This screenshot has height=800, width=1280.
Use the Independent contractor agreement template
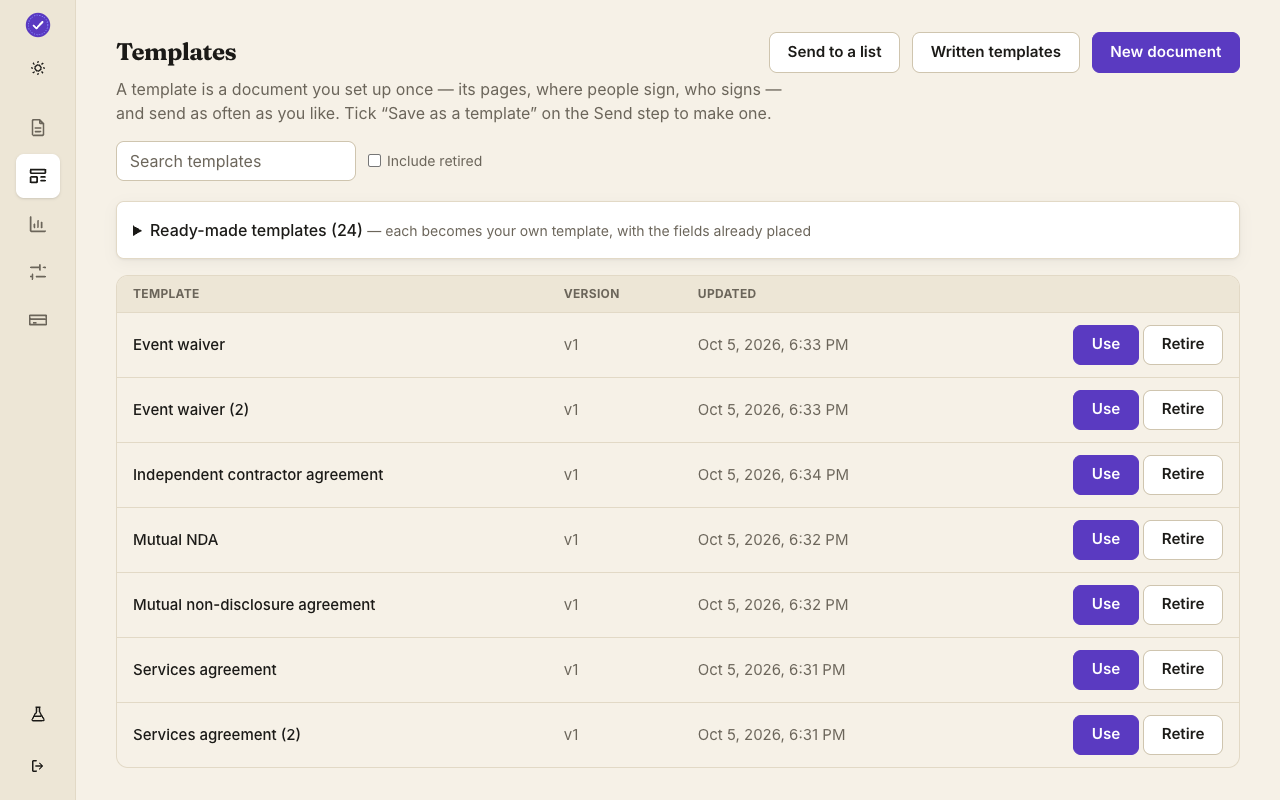(1106, 475)
